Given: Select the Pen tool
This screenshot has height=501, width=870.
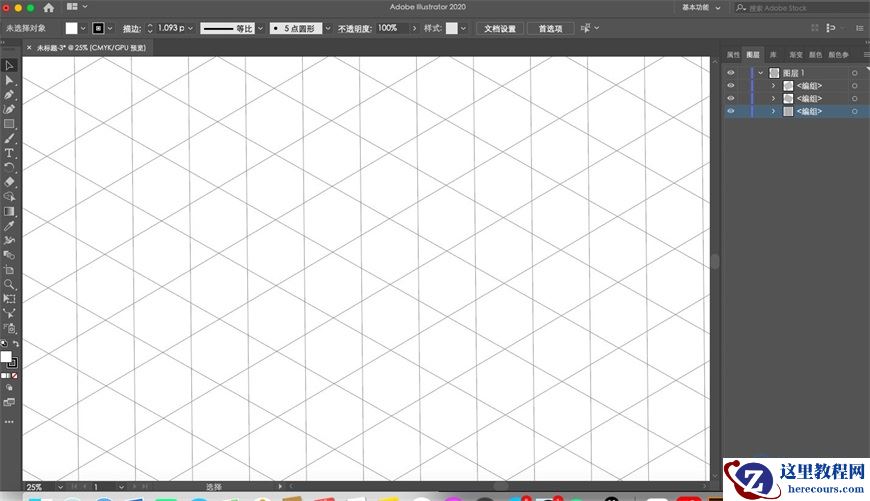Looking at the screenshot, I should point(9,95).
